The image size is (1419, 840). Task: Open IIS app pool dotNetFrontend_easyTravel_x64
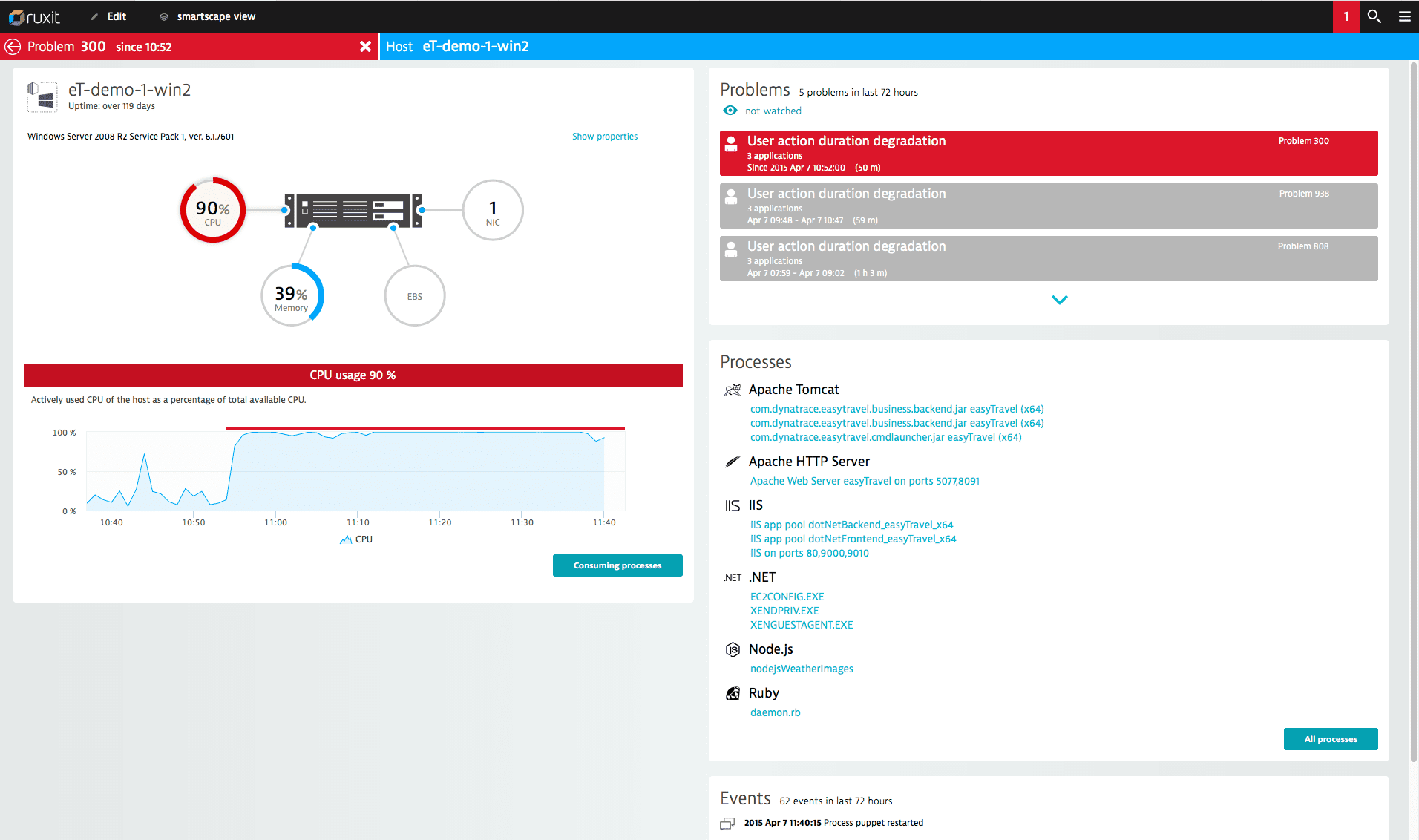[853, 539]
